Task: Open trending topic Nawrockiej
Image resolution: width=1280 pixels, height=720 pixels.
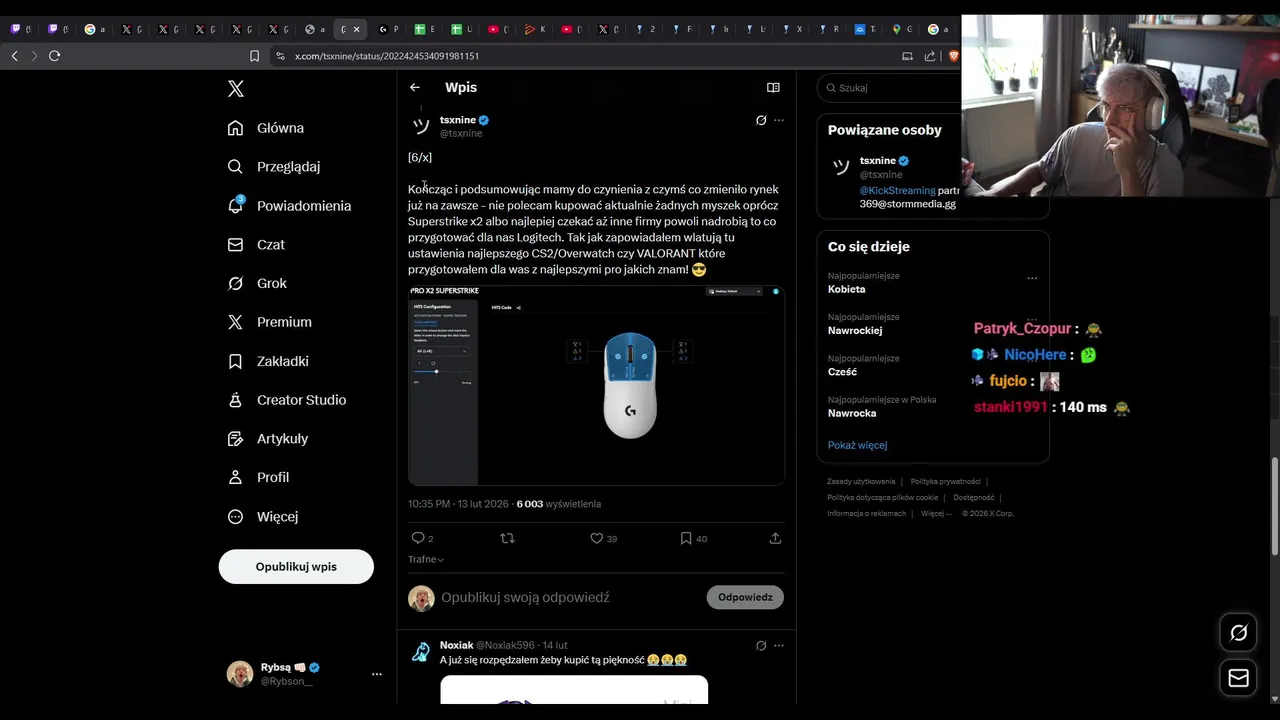Action: pos(855,330)
